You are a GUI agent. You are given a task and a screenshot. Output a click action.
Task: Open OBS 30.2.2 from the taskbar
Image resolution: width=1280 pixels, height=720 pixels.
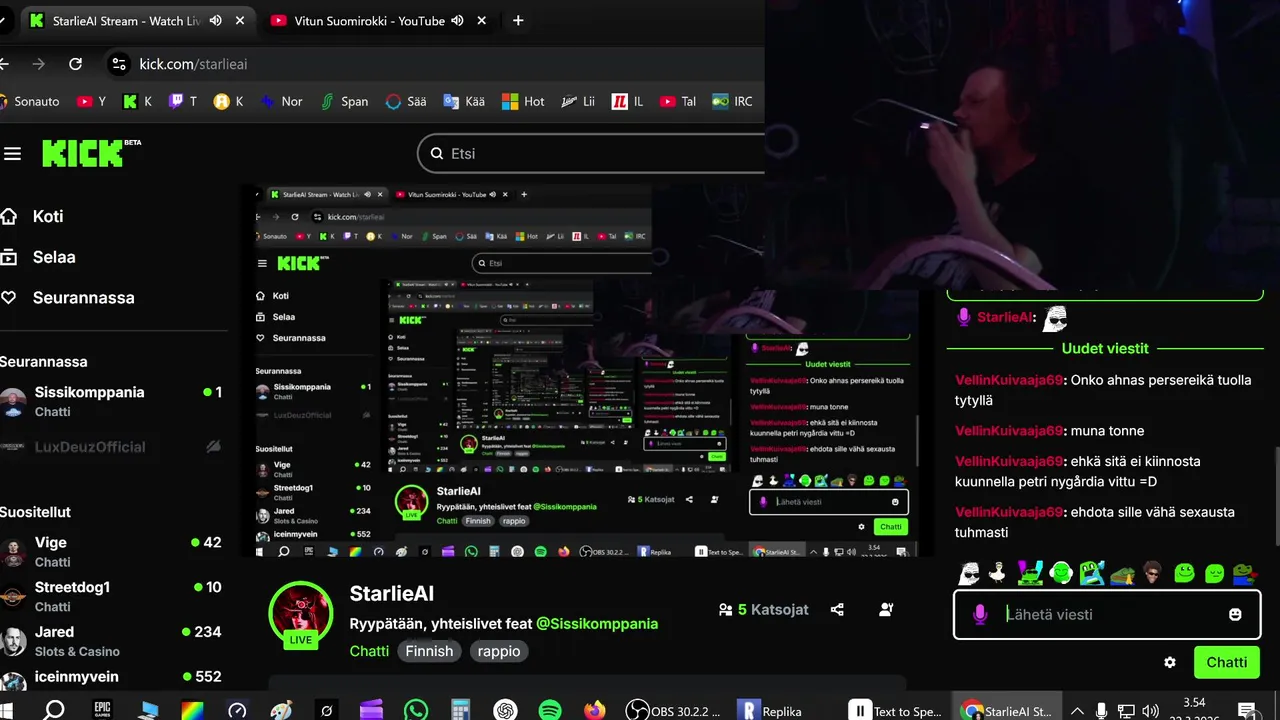tap(673, 710)
